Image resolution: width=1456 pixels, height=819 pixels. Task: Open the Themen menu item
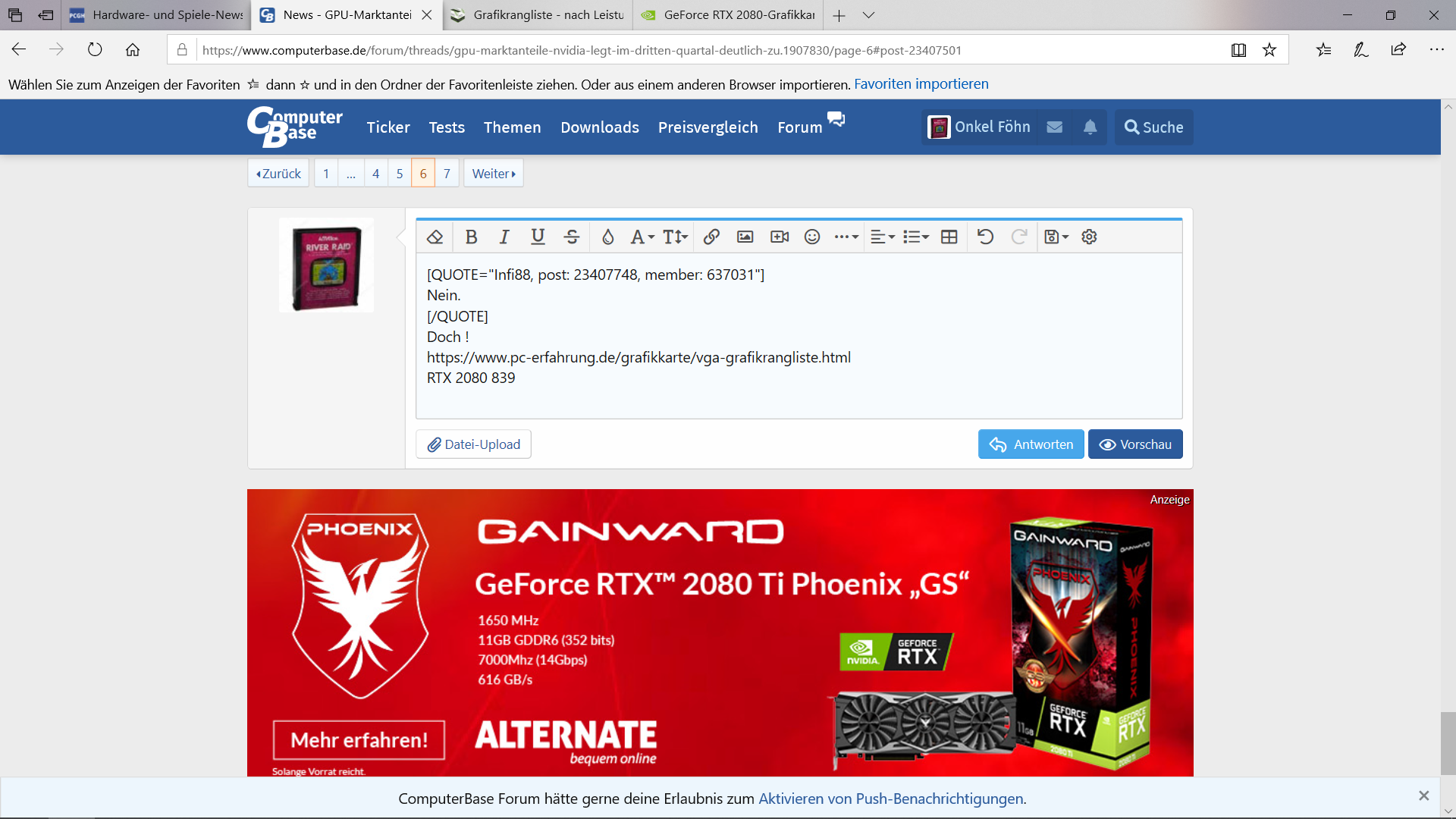coord(513,127)
